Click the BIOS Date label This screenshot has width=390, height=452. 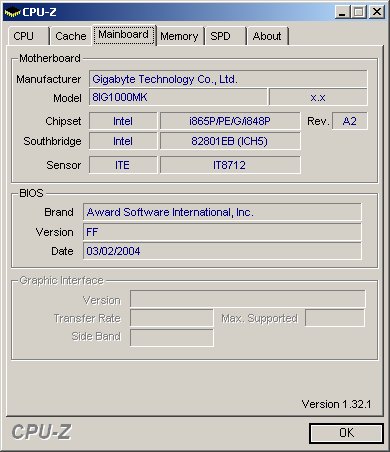(x=62, y=251)
